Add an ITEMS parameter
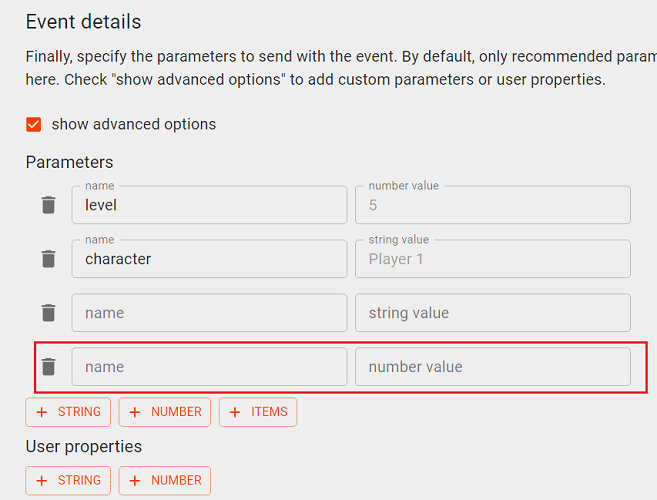This screenshot has height=500, width=657. point(258,412)
